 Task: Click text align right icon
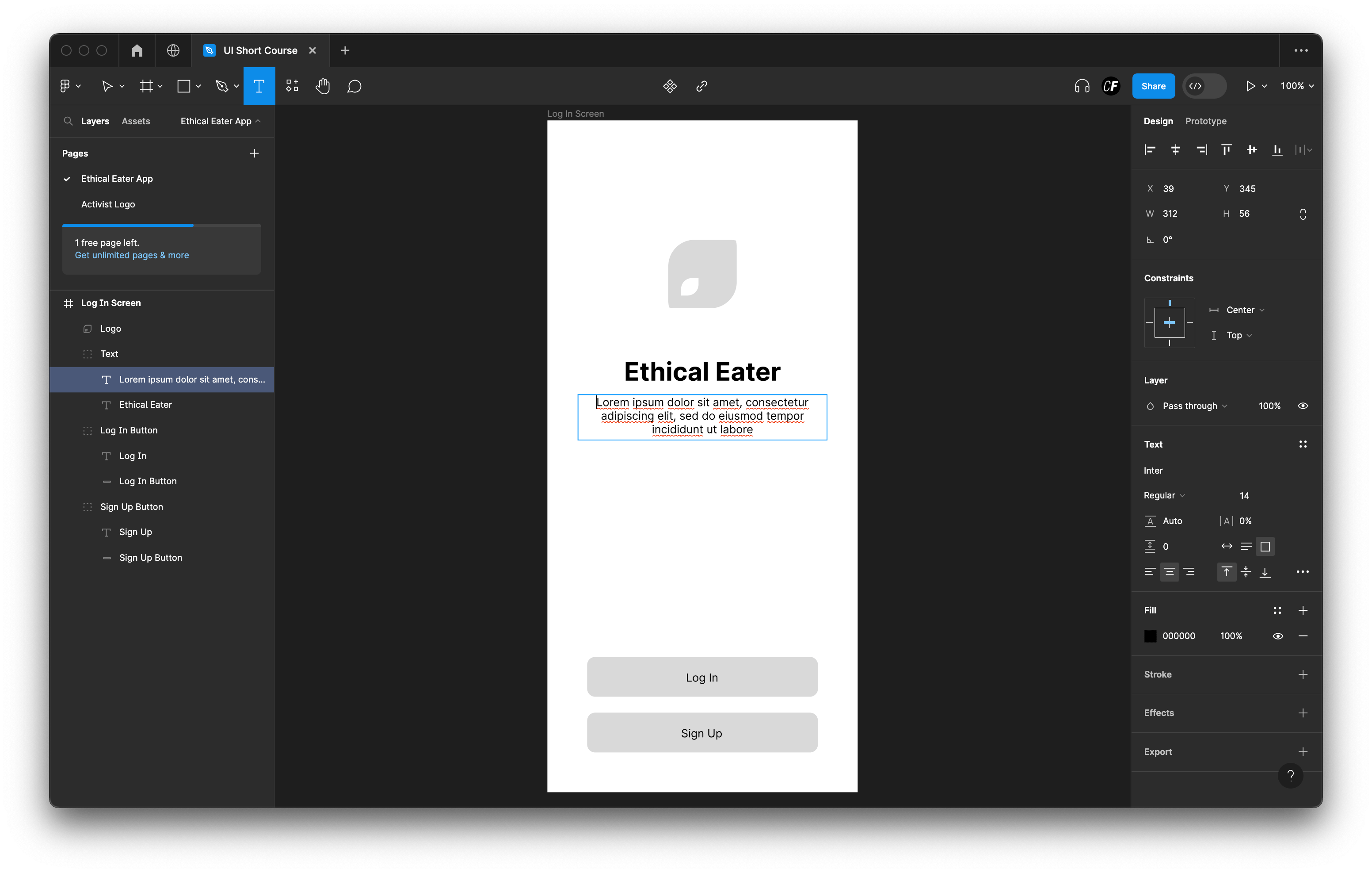coord(1189,571)
